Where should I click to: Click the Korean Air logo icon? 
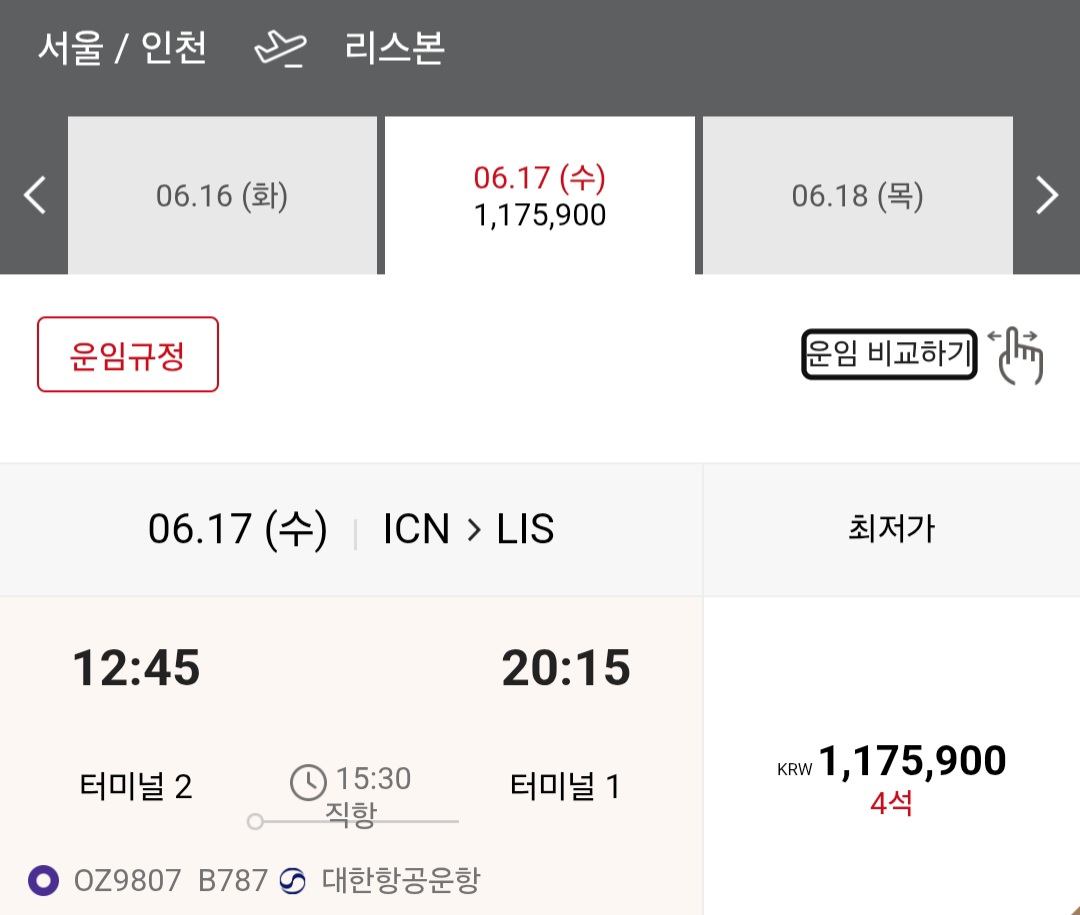293,881
